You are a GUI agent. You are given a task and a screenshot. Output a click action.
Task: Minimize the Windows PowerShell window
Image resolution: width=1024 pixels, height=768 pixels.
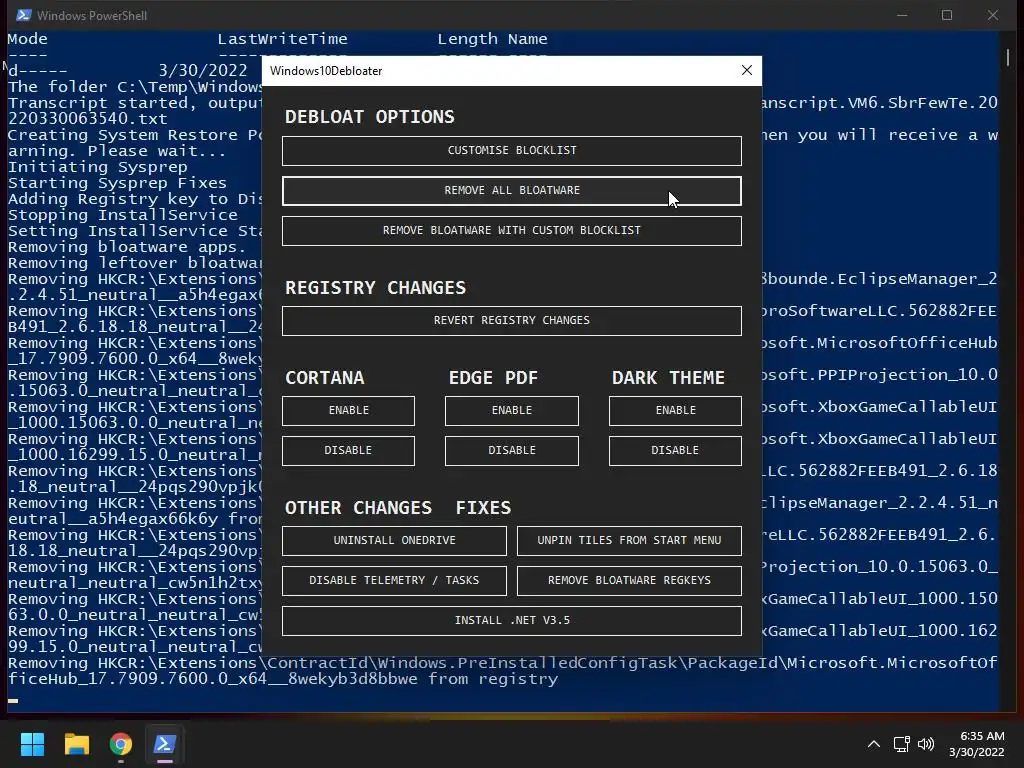(x=903, y=15)
